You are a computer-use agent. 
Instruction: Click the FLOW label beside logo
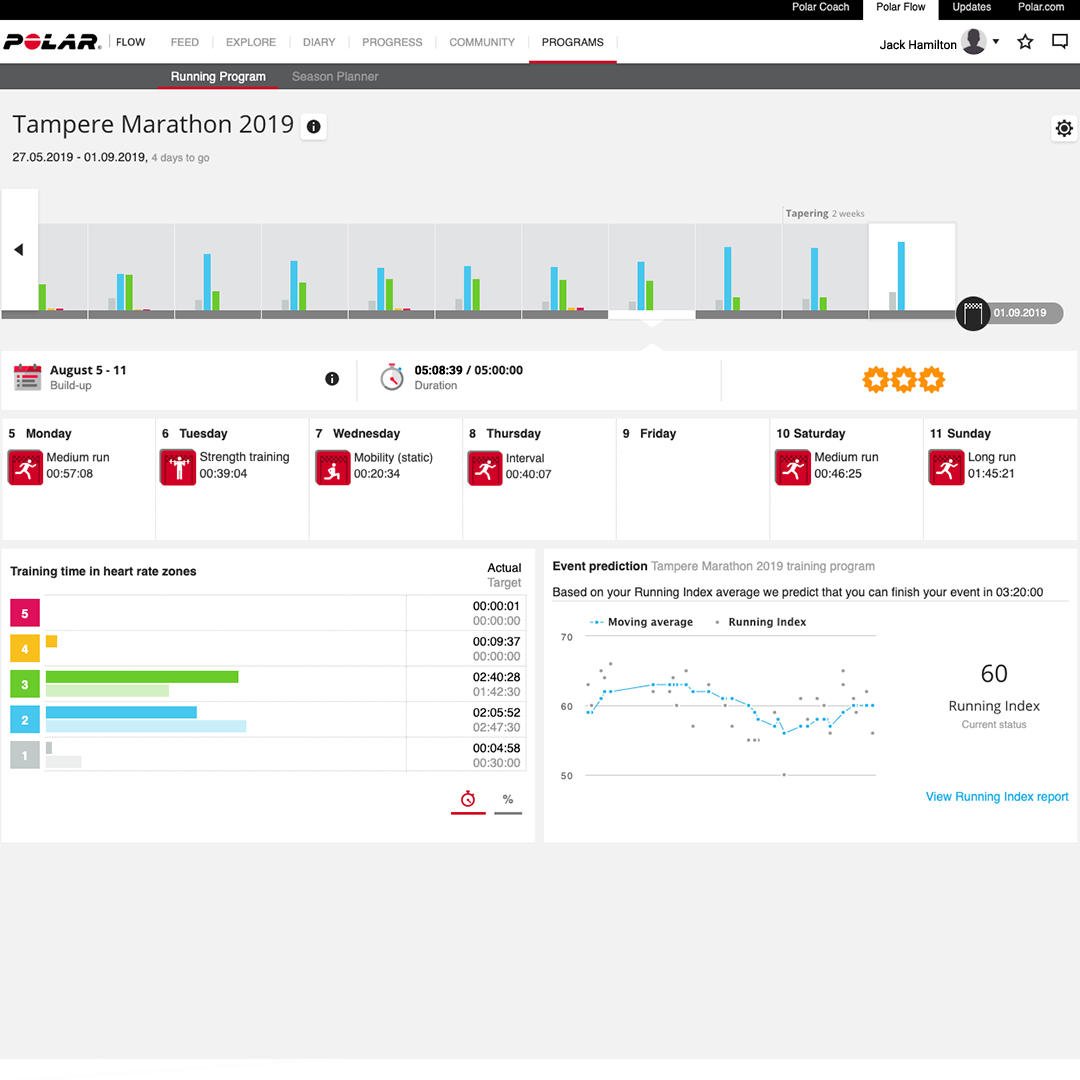[x=130, y=42]
